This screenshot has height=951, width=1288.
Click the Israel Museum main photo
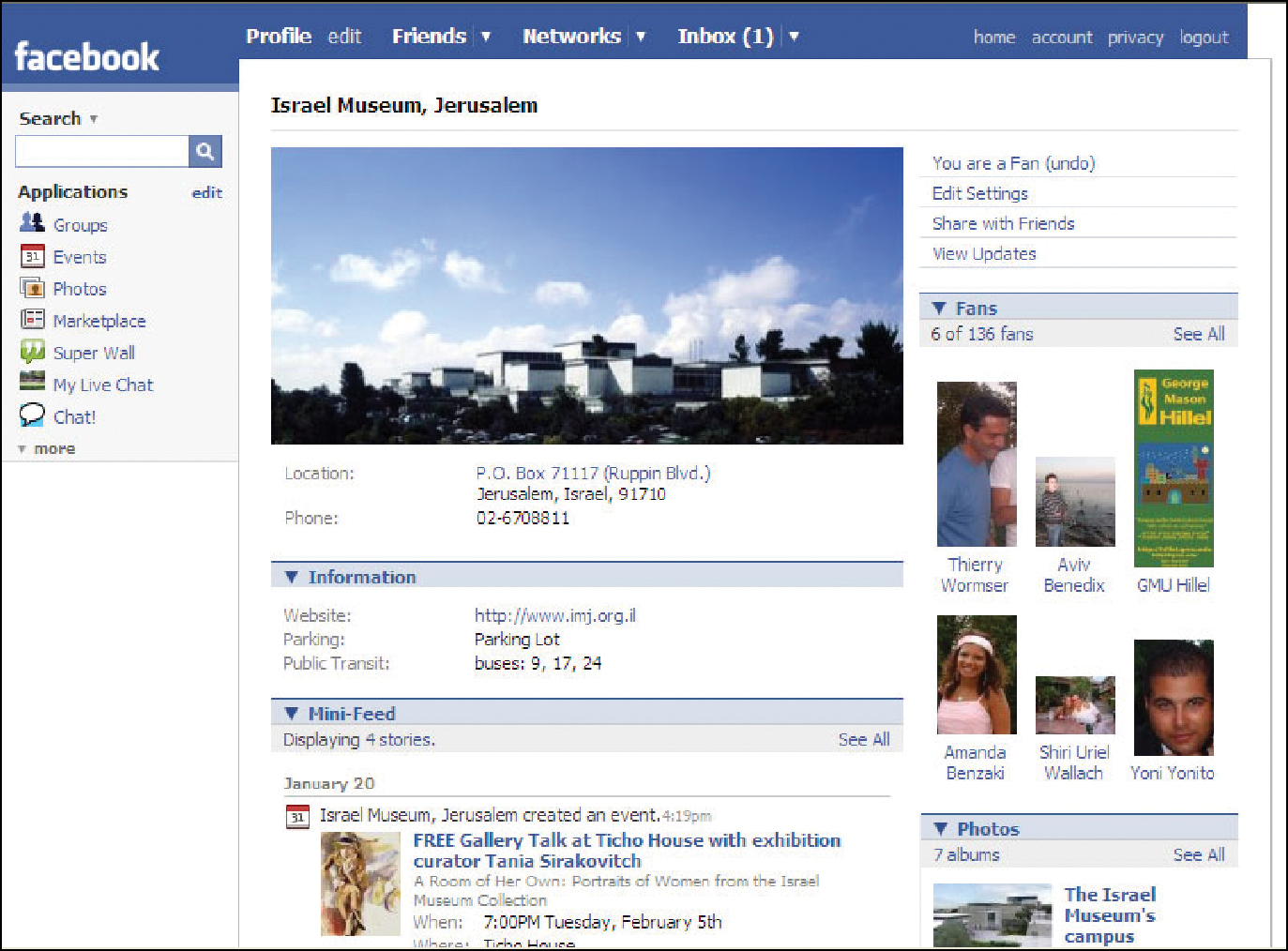(x=587, y=295)
